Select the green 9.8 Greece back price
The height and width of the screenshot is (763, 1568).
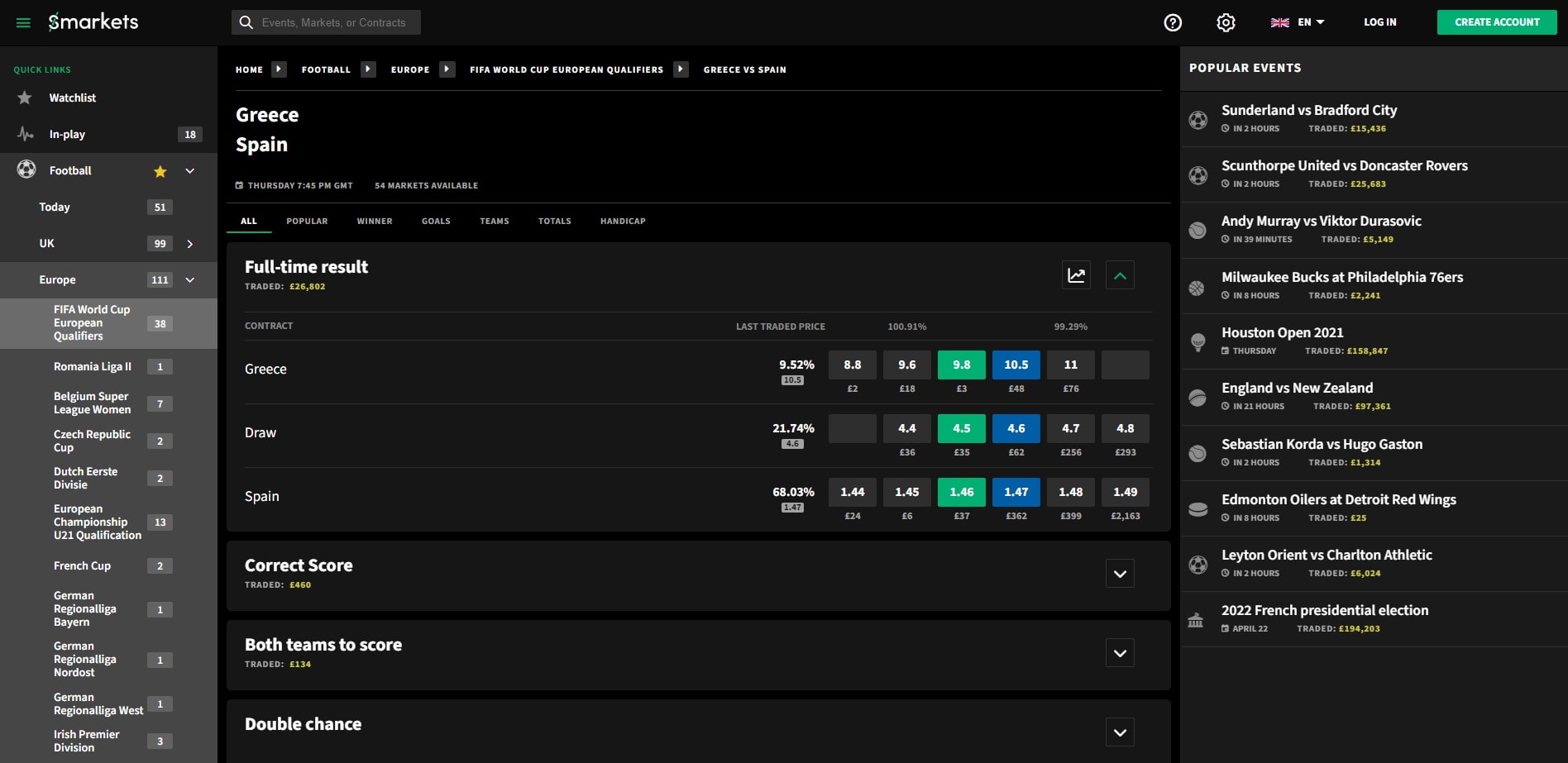[961, 365]
